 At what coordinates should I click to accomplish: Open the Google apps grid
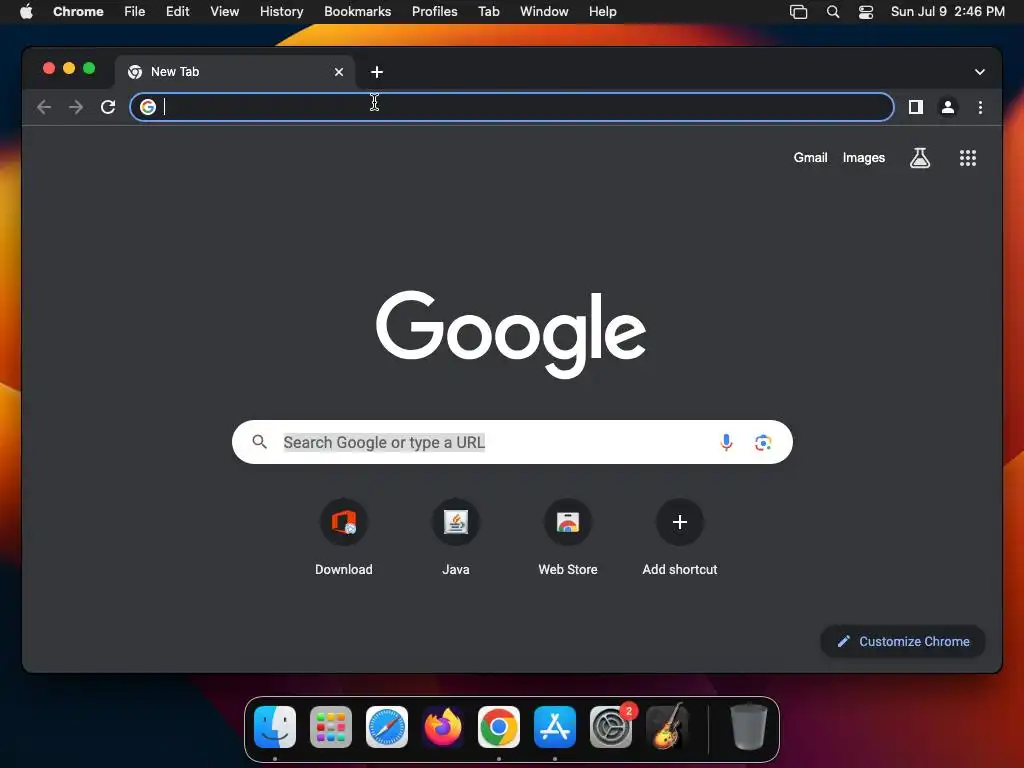coord(967,158)
